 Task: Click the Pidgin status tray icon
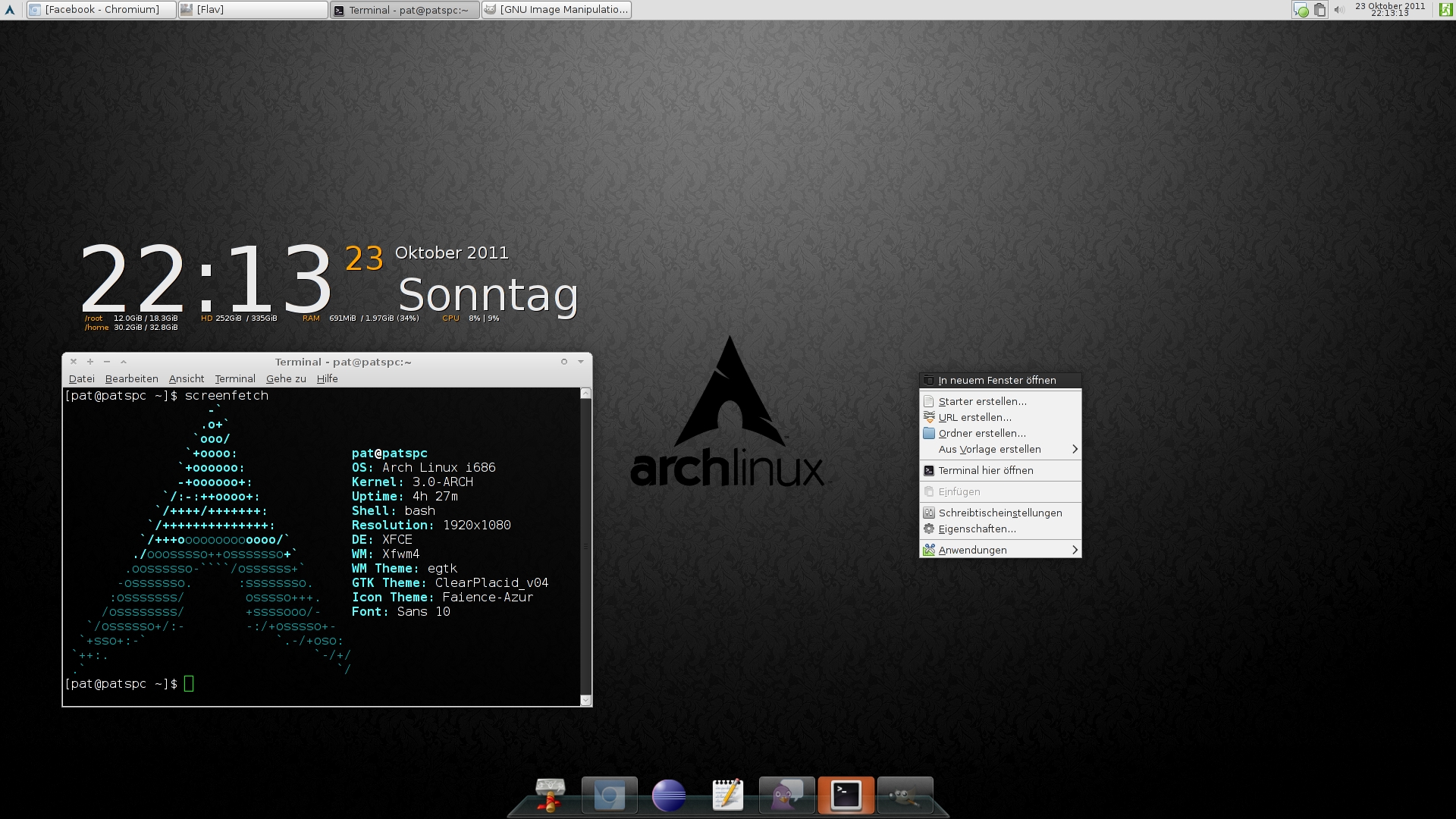pyautogui.click(x=1301, y=10)
